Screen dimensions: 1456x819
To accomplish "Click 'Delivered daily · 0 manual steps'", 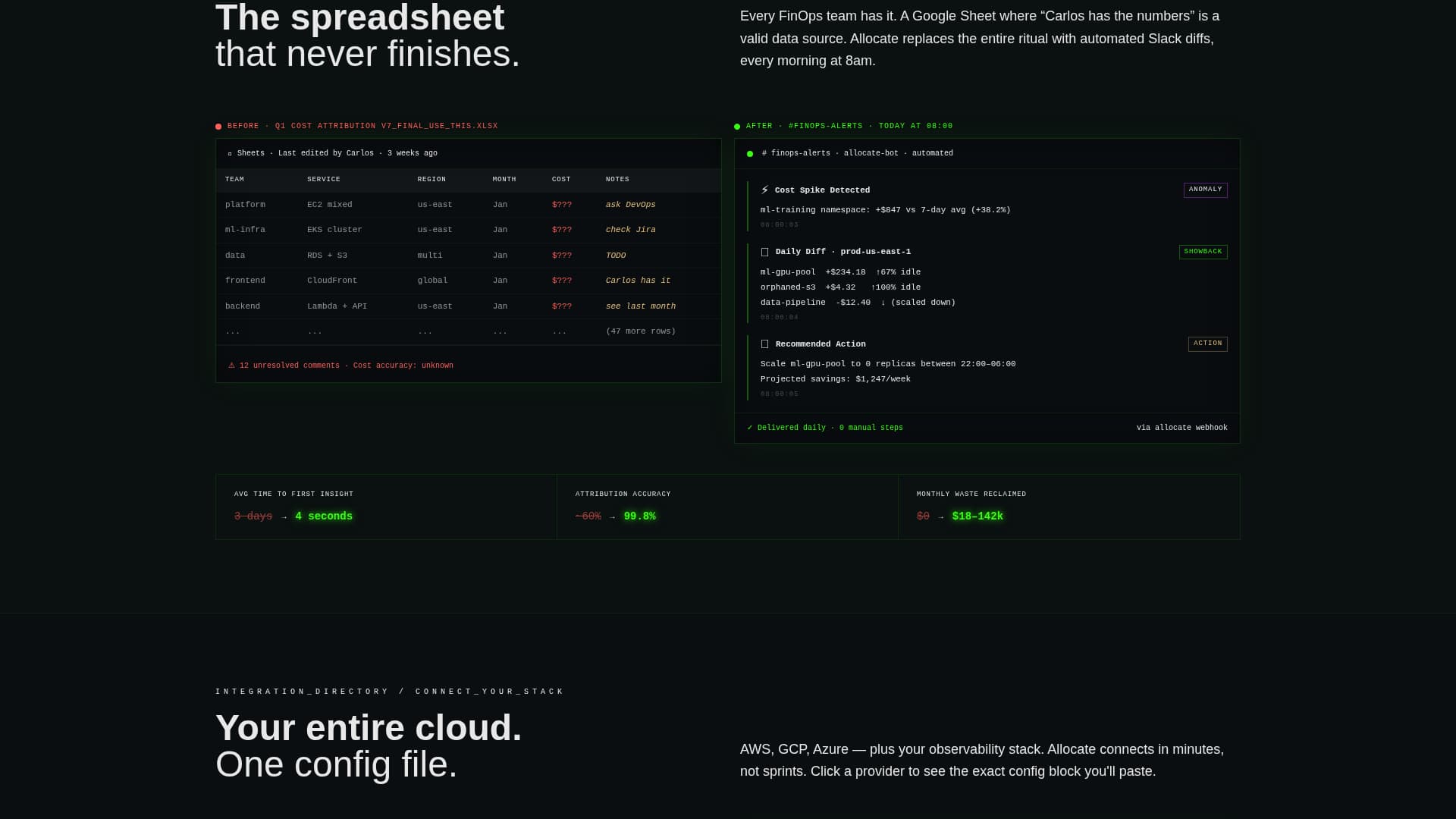I will coord(830,428).
